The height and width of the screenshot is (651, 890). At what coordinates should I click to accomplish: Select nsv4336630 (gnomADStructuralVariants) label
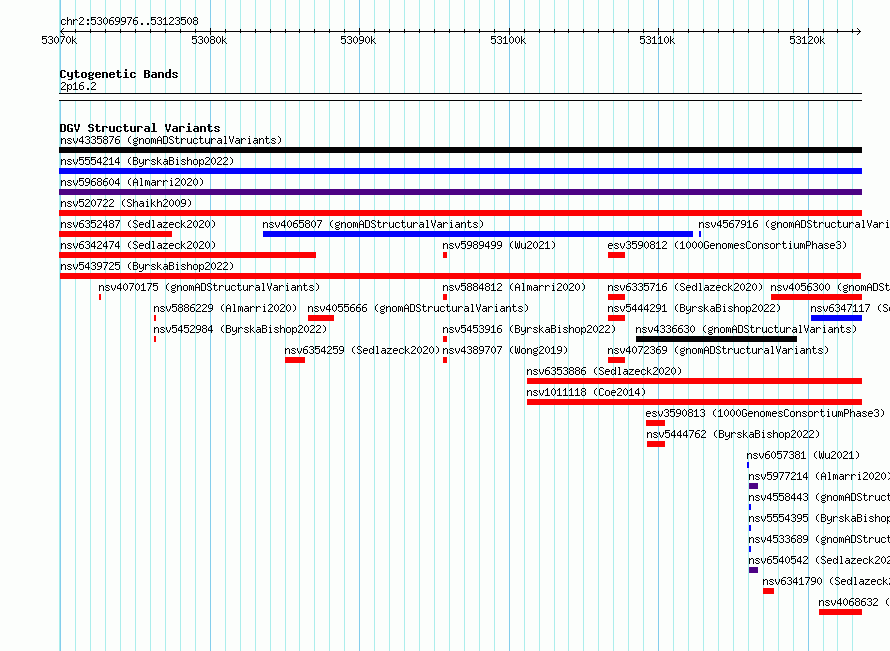point(746,329)
